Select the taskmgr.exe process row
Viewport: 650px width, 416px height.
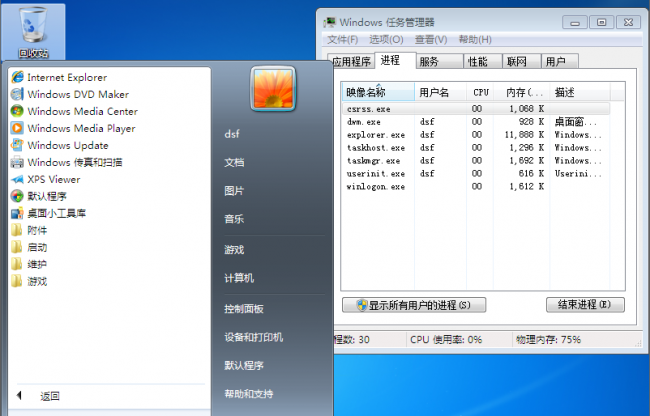(476, 160)
